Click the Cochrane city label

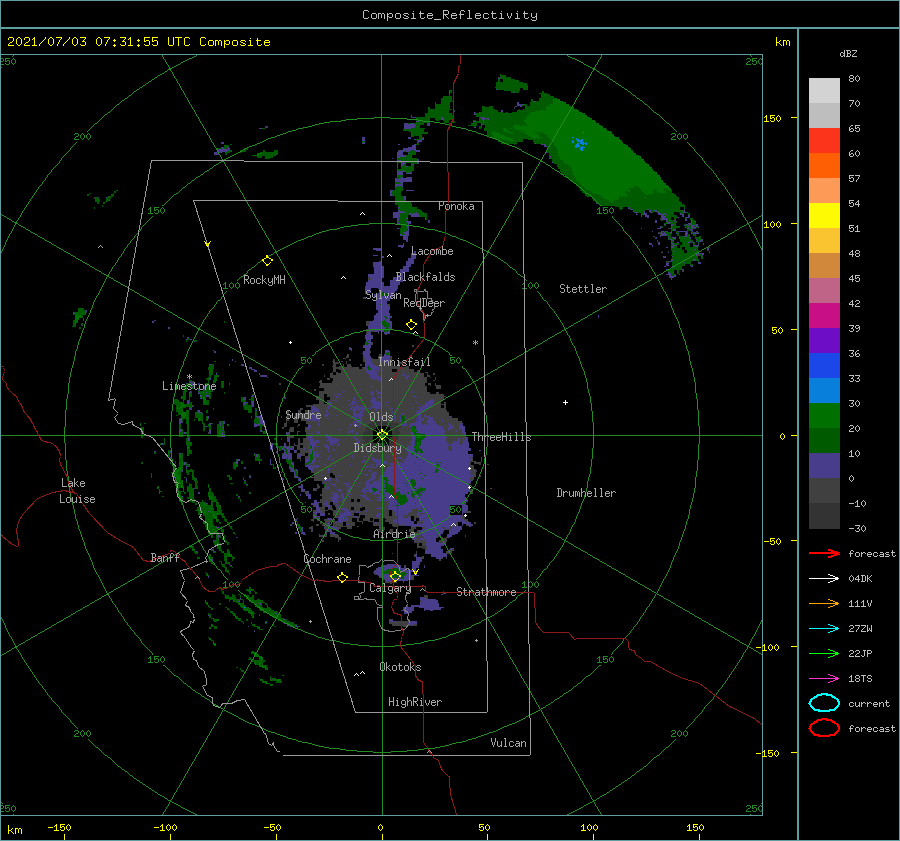click(327, 559)
